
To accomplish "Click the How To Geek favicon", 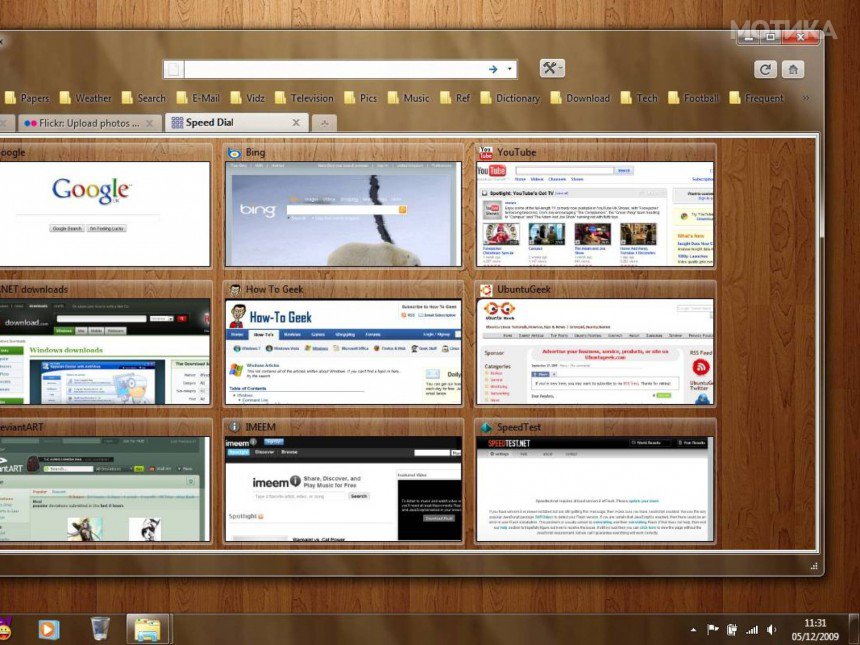I will (235, 289).
